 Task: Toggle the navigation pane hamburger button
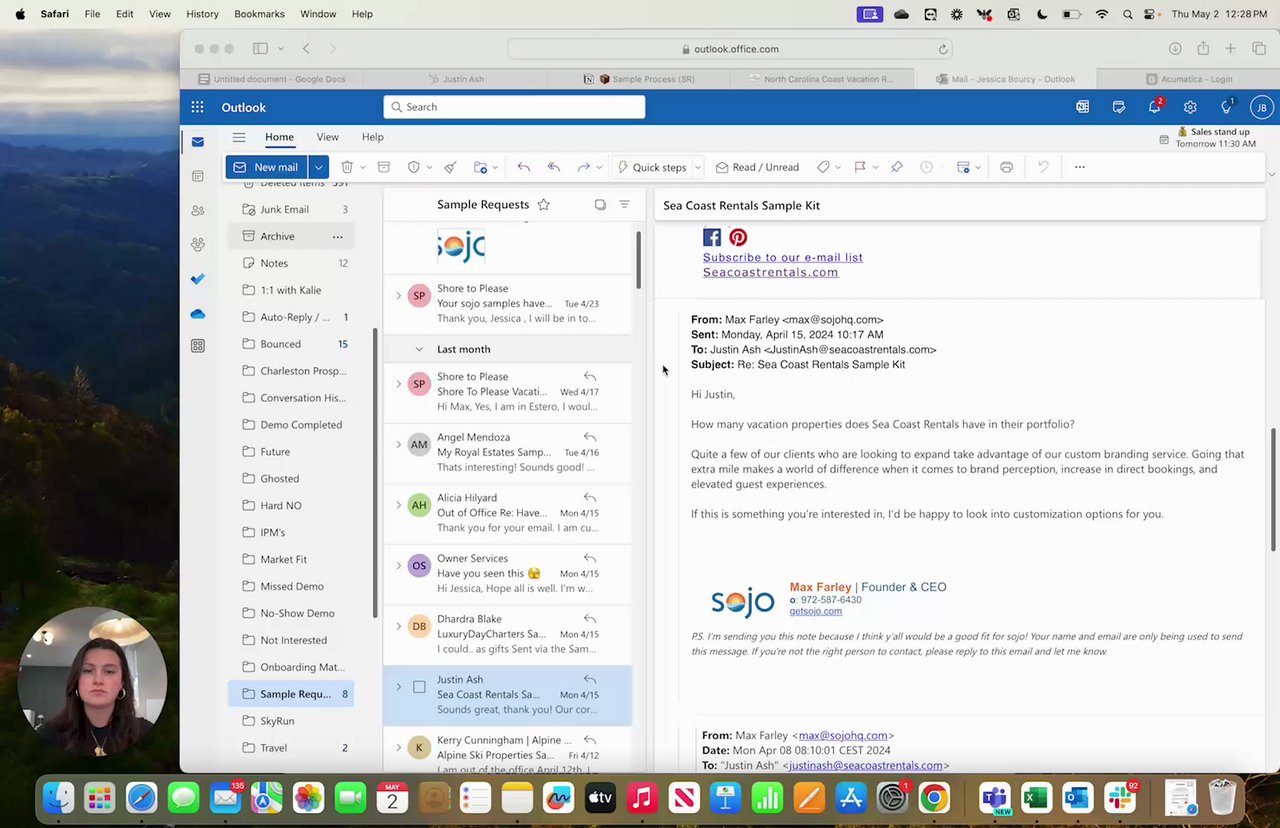tap(239, 137)
